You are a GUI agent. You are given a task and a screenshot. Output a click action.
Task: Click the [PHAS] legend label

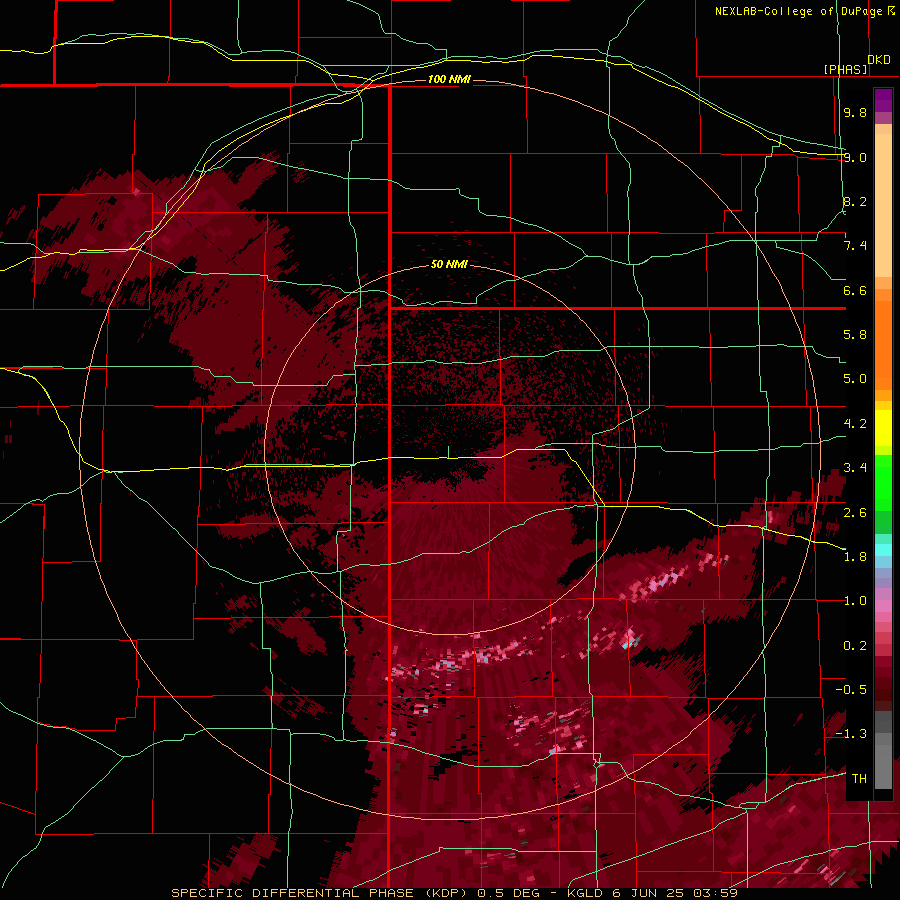845,69
